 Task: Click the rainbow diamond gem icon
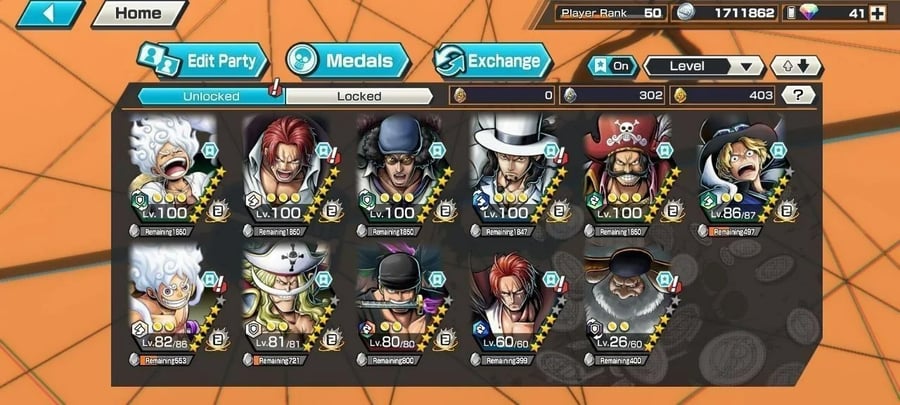(x=809, y=13)
